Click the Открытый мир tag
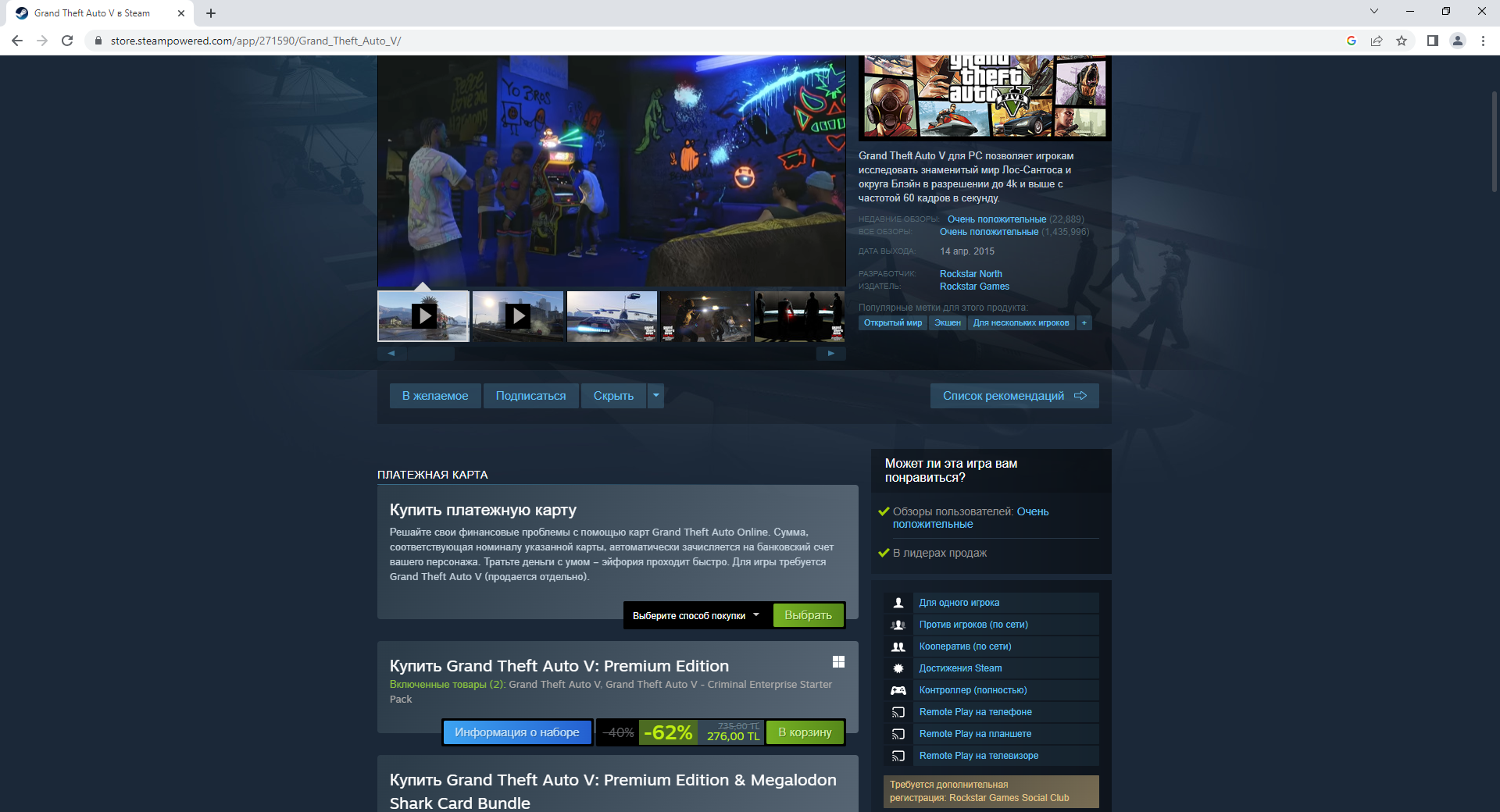Screen dimensions: 1500x812 tap(892, 323)
